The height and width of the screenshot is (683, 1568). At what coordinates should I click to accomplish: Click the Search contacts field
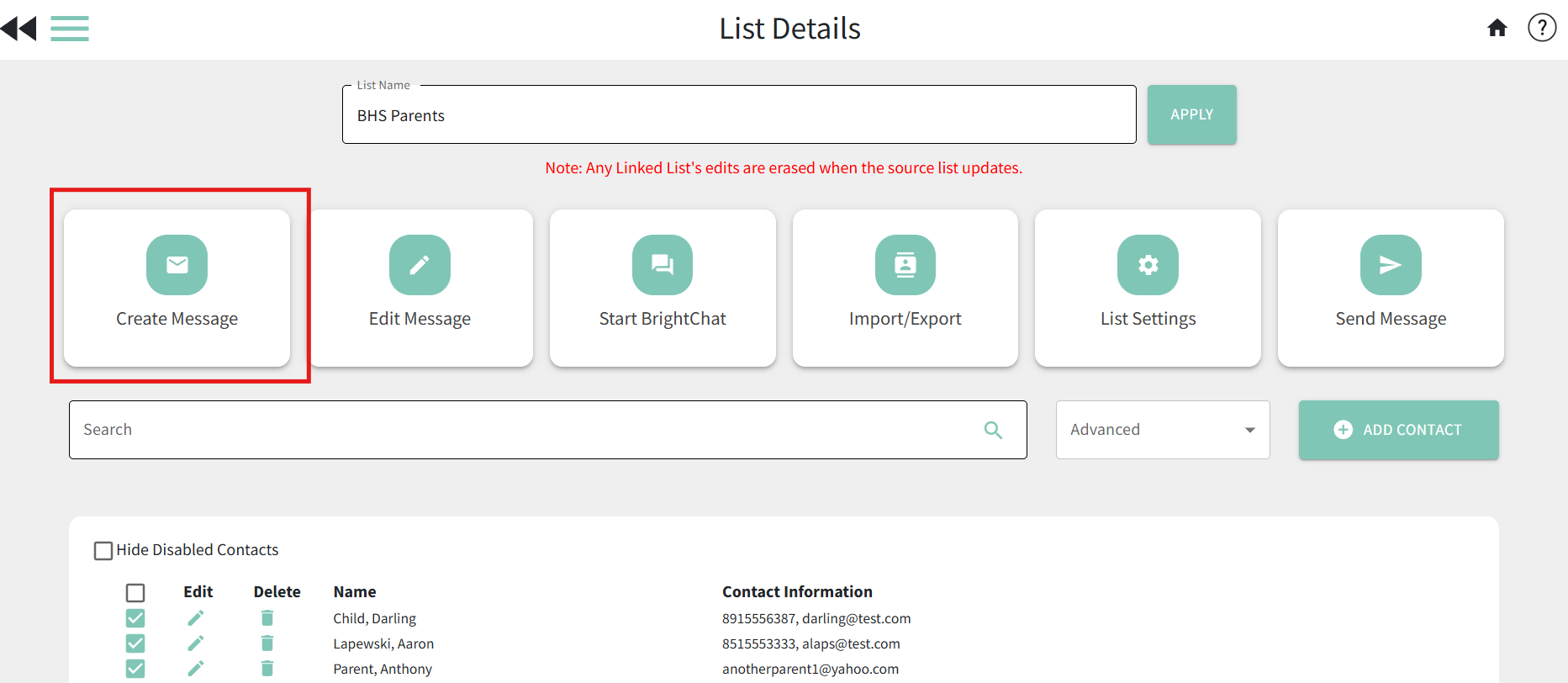(x=547, y=430)
